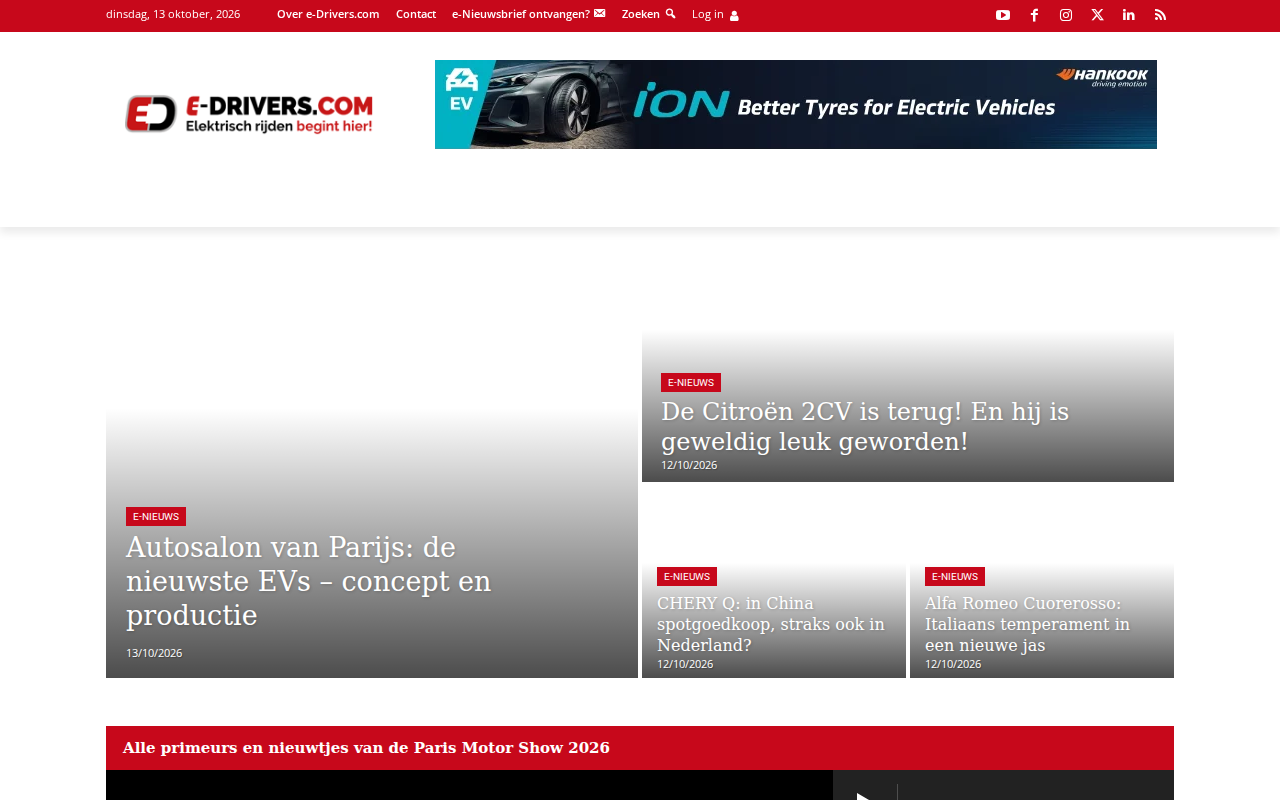The height and width of the screenshot is (800, 1280).
Task: Click the 12/10/2026 date under CHERY Q article
Action: point(685,664)
